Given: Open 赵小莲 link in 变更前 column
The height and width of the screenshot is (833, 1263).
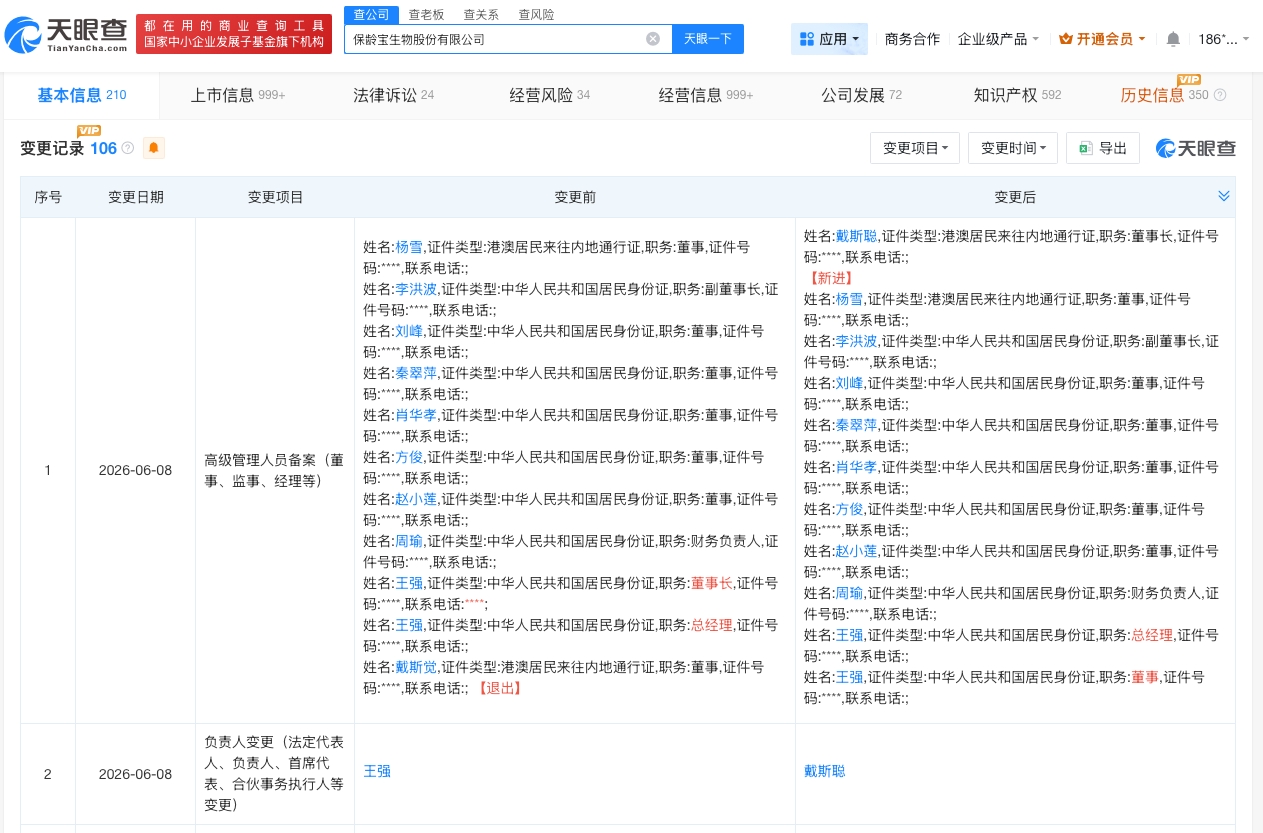Looking at the screenshot, I should tap(416, 499).
